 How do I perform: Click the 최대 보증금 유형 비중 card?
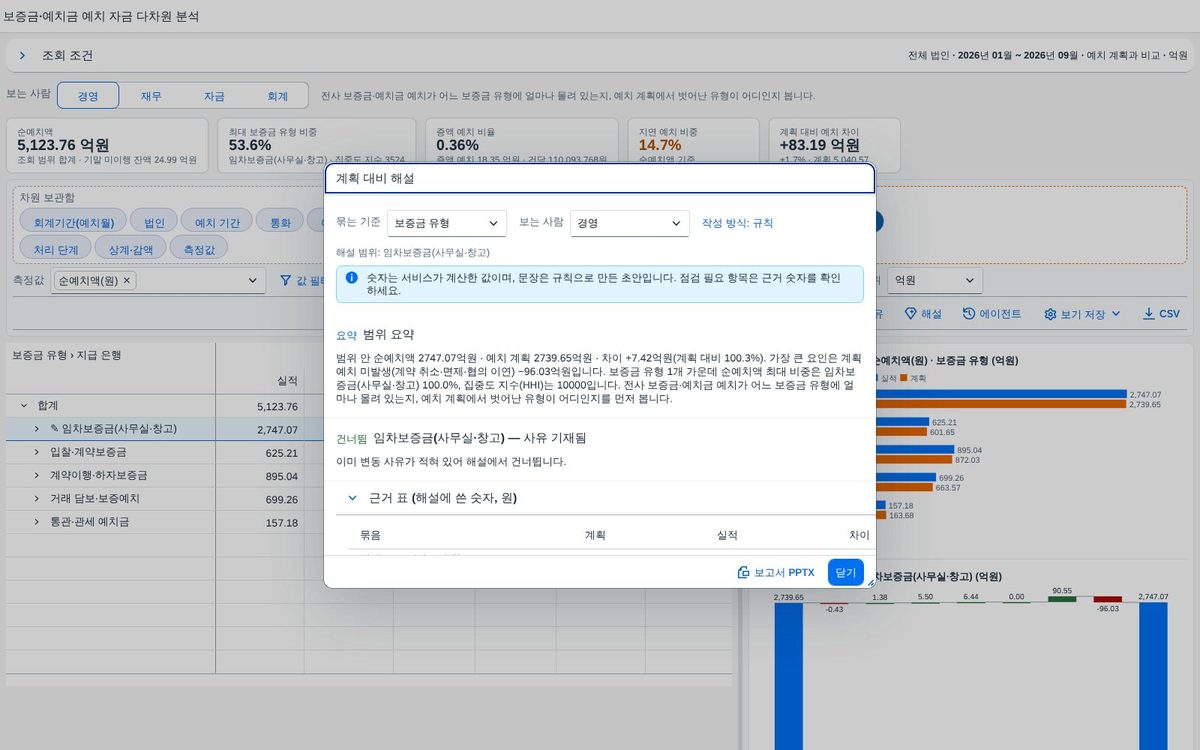click(x=316, y=146)
